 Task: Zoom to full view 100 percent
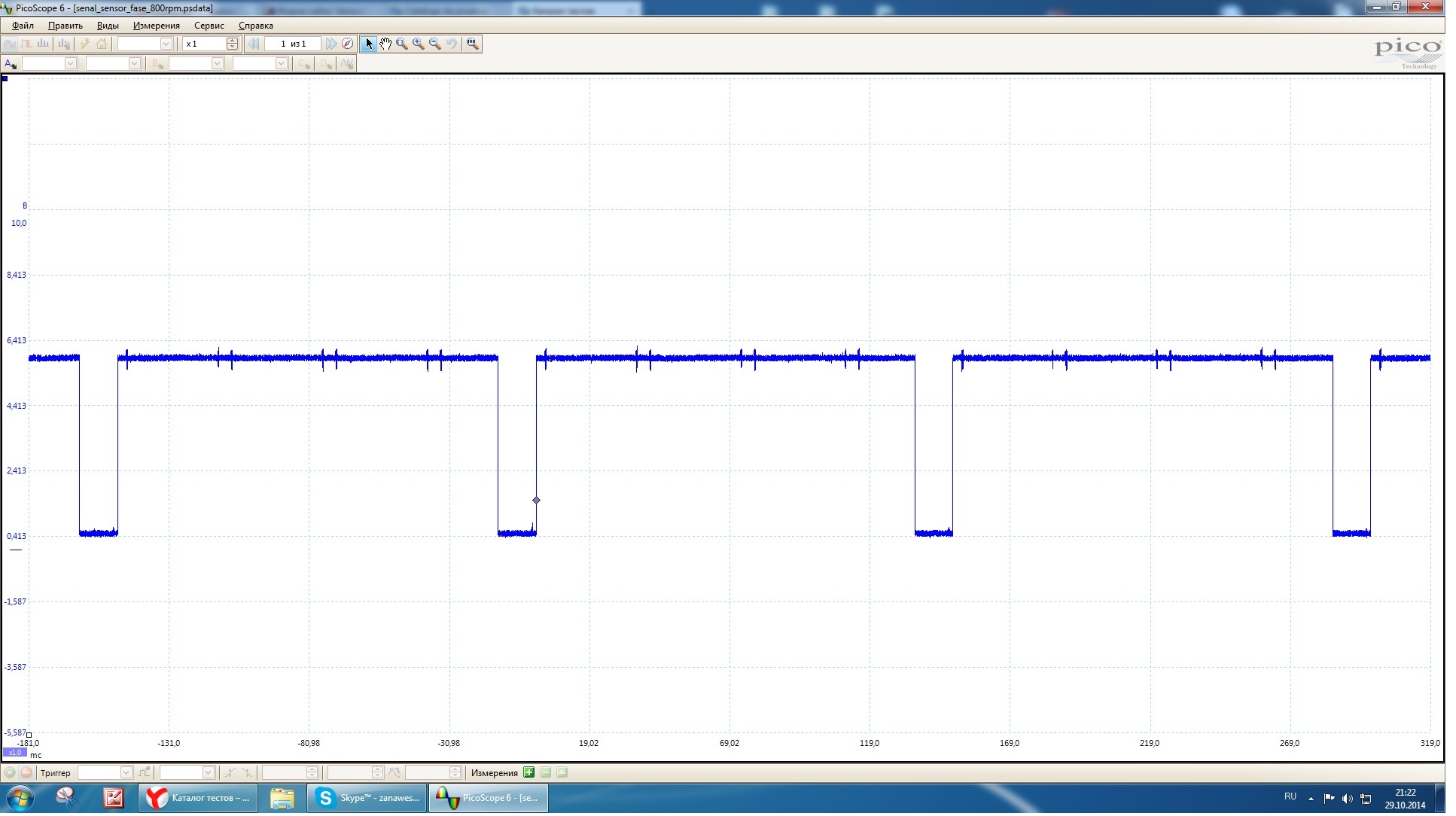(x=473, y=44)
